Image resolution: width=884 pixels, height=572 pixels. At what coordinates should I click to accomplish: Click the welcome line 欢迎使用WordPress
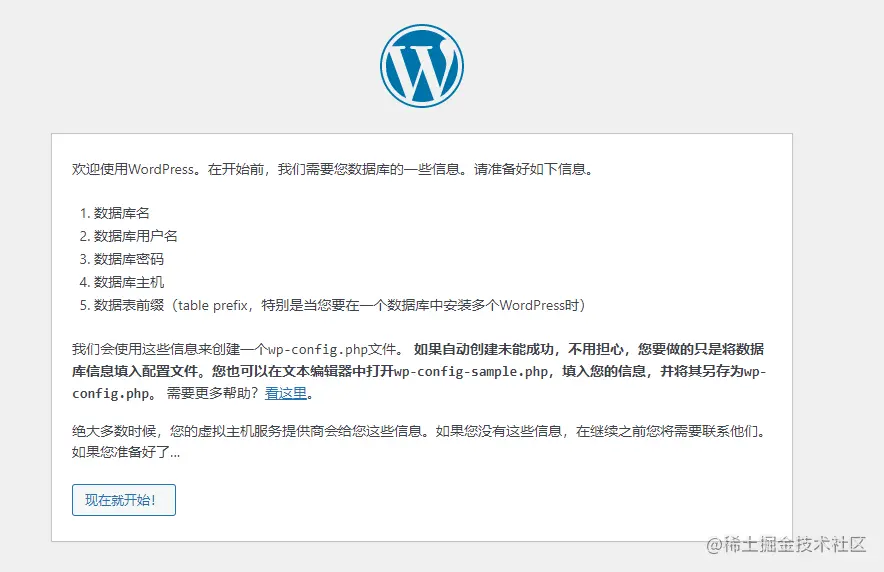(x=333, y=169)
